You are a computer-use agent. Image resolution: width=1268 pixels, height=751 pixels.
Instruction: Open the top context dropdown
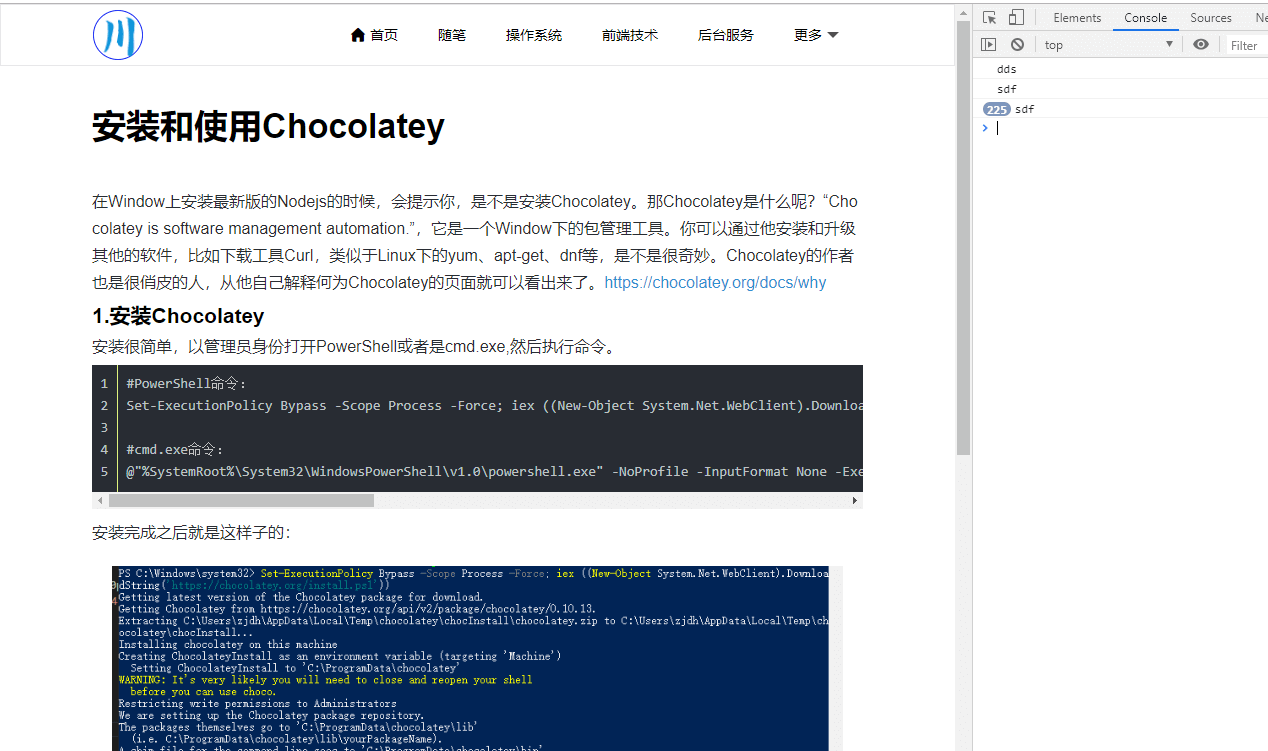[1108, 45]
